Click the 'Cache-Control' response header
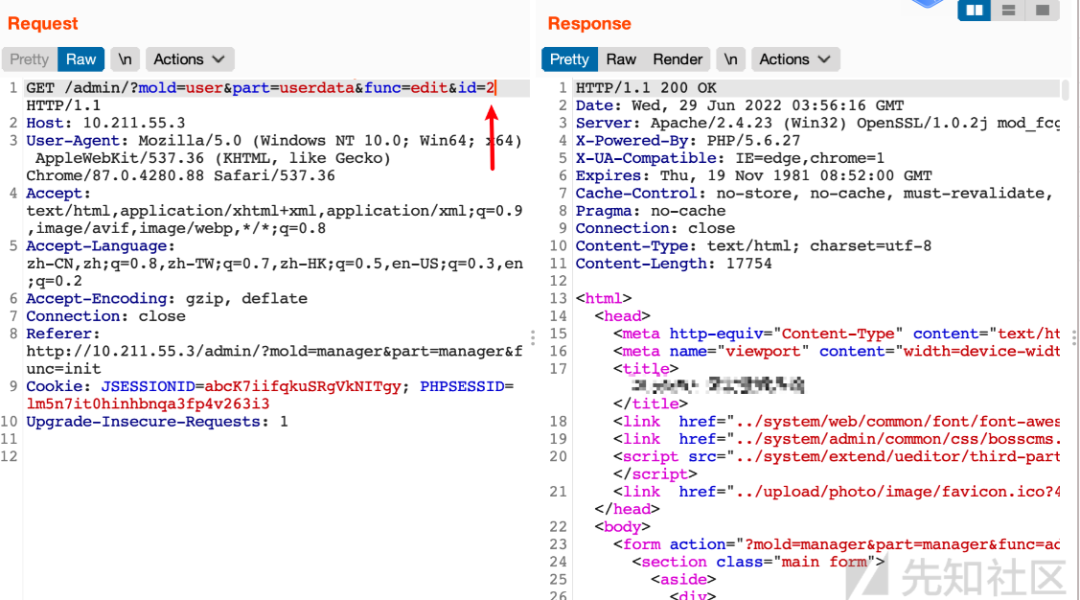 [x=814, y=194]
